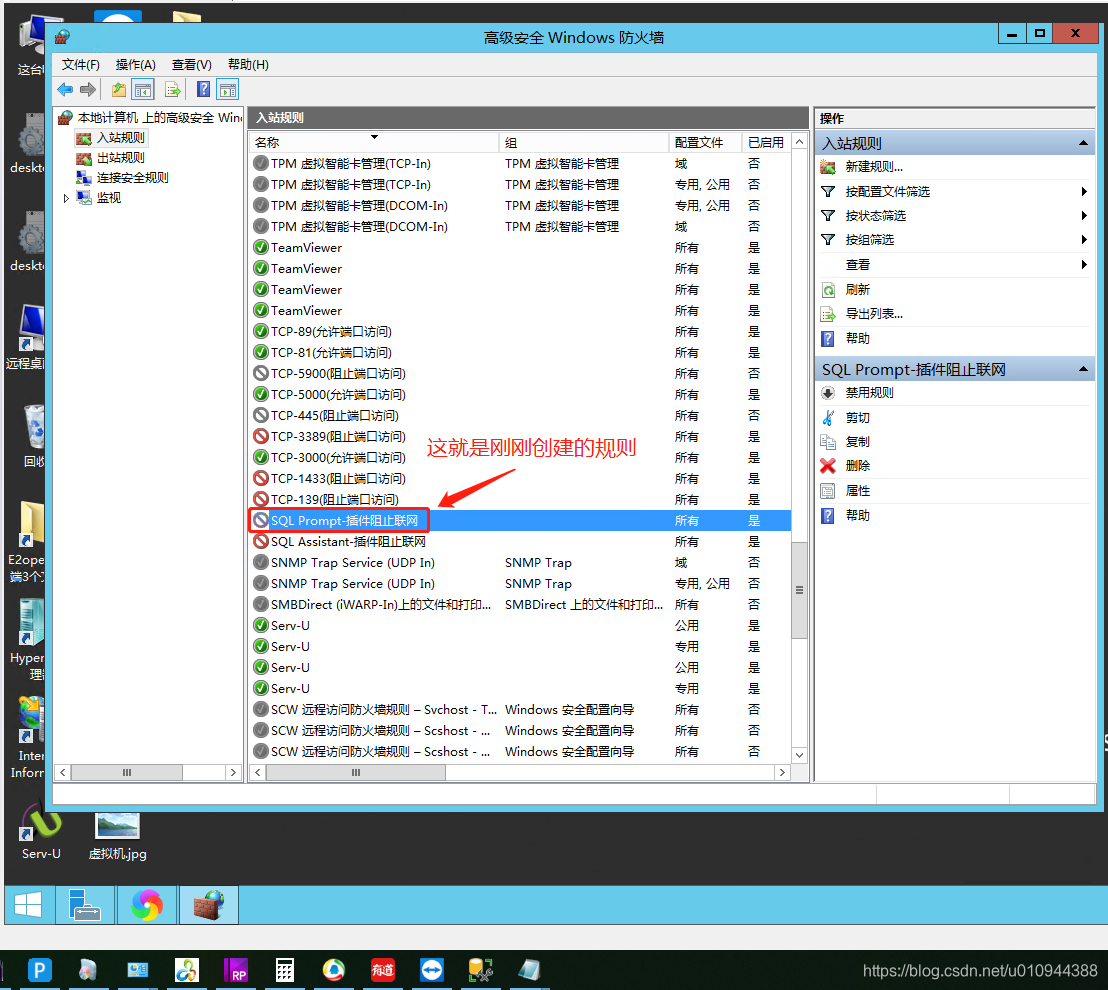This screenshot has height=990, width=1108.
Task: Expand 按状态筛选 submenu arrow
Action: pos(1084,216)
